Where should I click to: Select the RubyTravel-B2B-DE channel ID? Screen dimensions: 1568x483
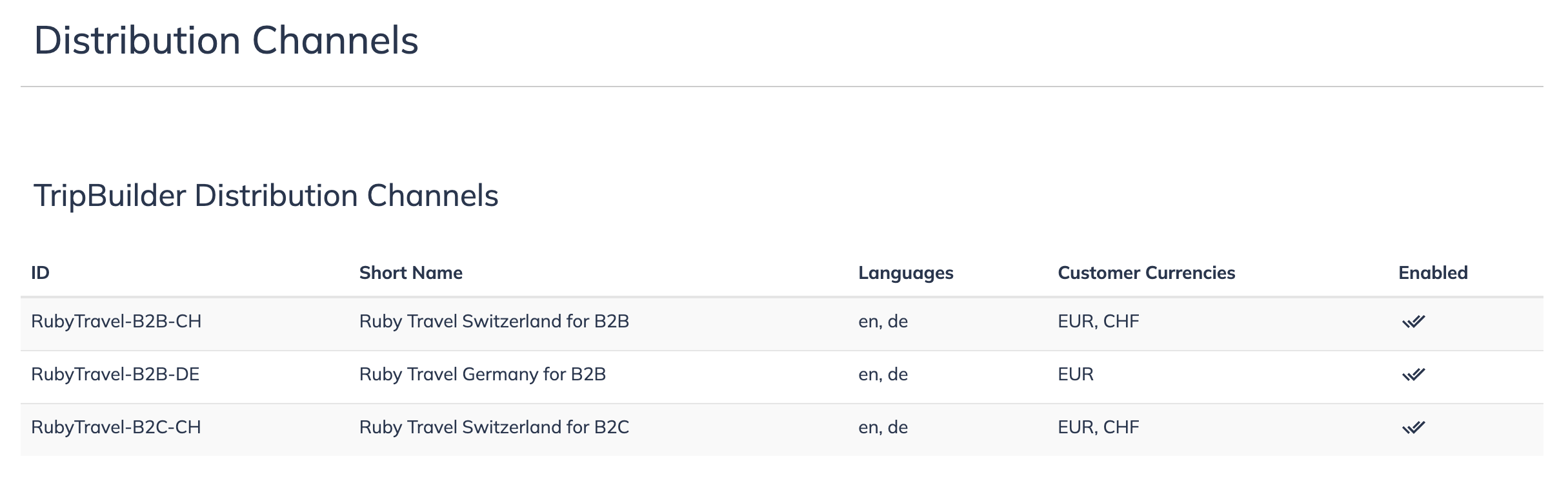tap(116, 375)
